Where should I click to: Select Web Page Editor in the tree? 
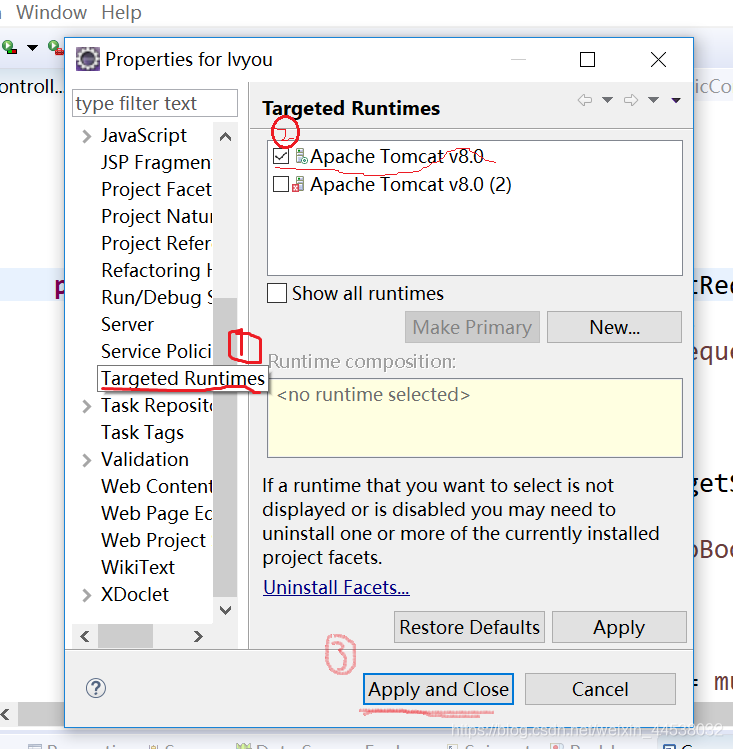[157, 514]
